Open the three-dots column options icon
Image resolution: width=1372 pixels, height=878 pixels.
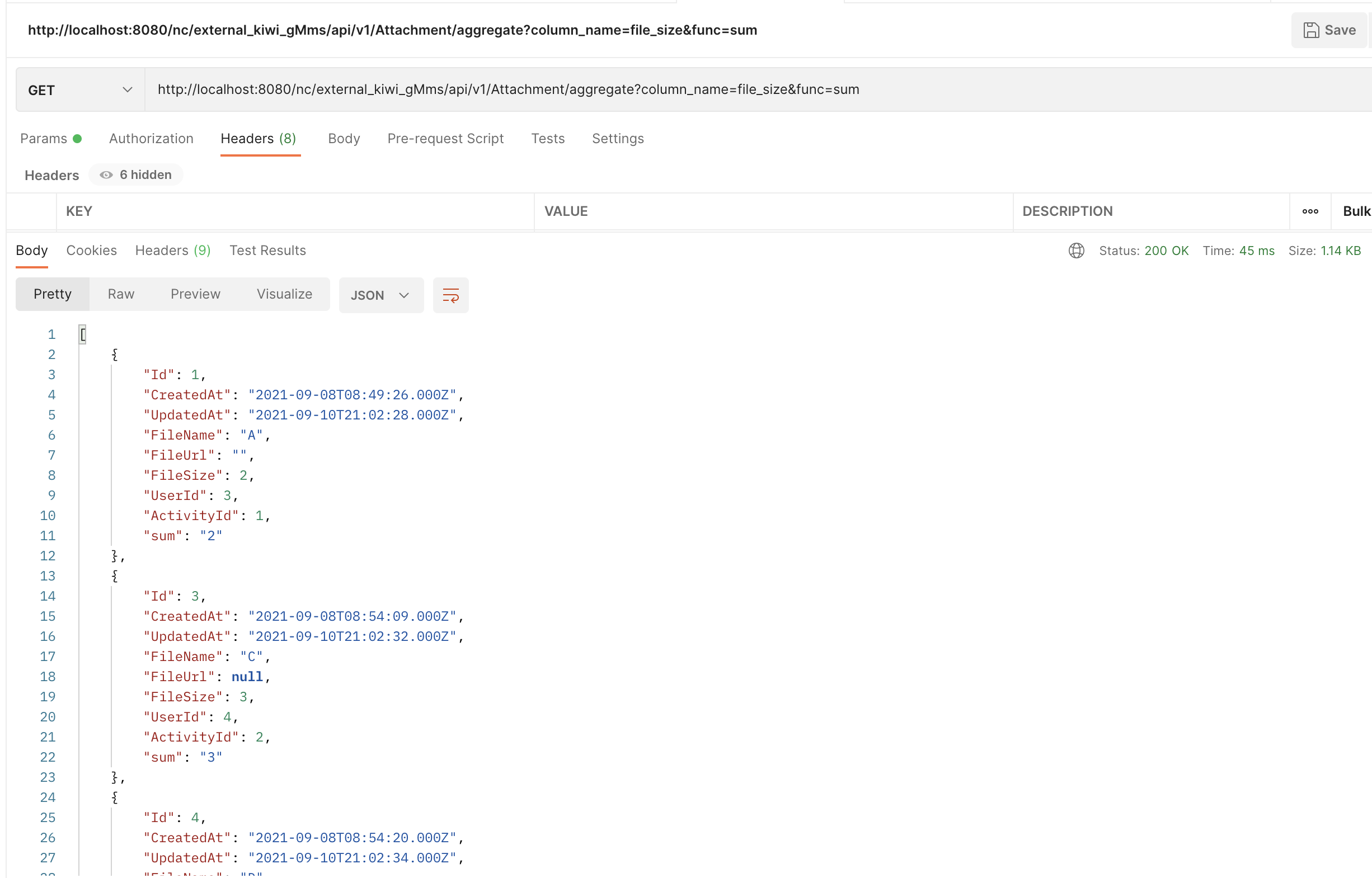click(1310, 211)
